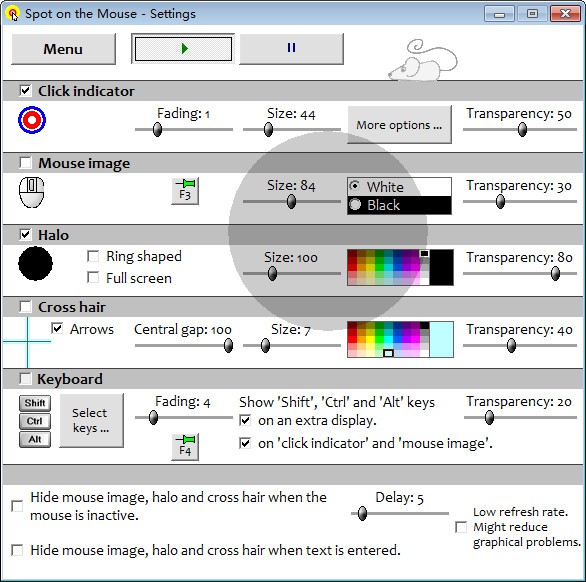Maximize the Settings window

point(532,14)
